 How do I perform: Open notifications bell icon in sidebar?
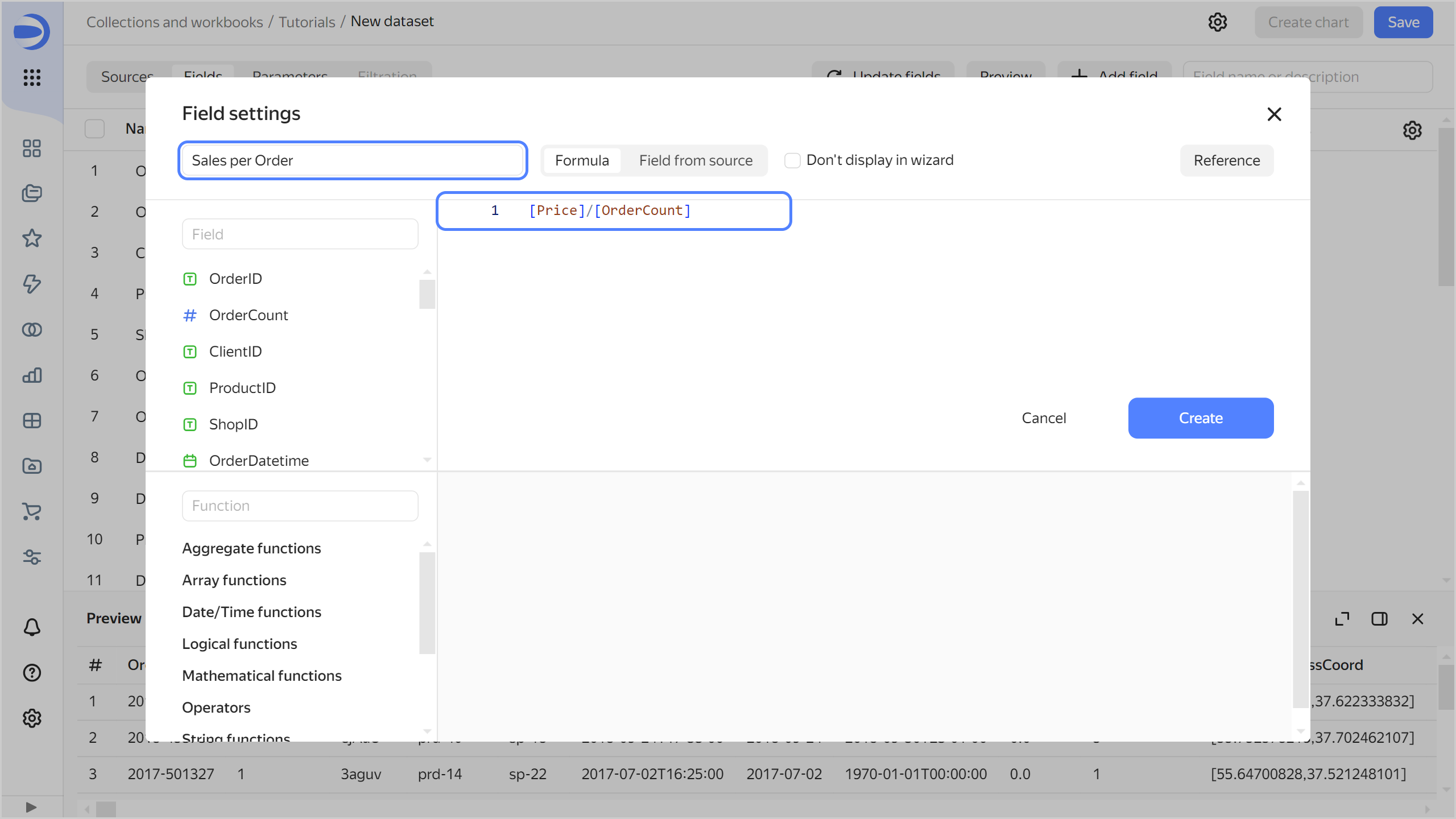pyautogui.click(x=32, y=627)
